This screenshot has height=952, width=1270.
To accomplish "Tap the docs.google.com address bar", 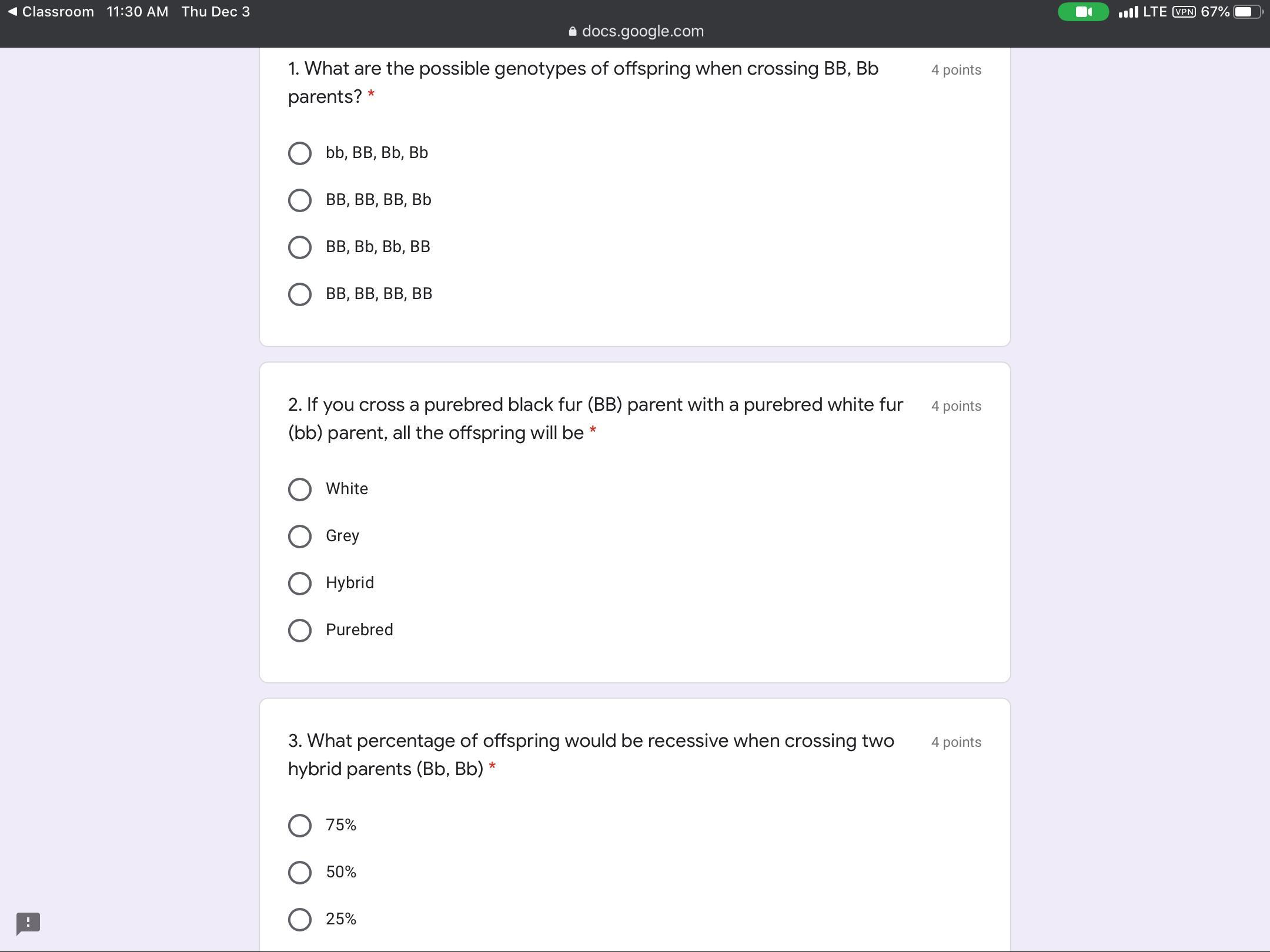I will [x=642, y=31].
